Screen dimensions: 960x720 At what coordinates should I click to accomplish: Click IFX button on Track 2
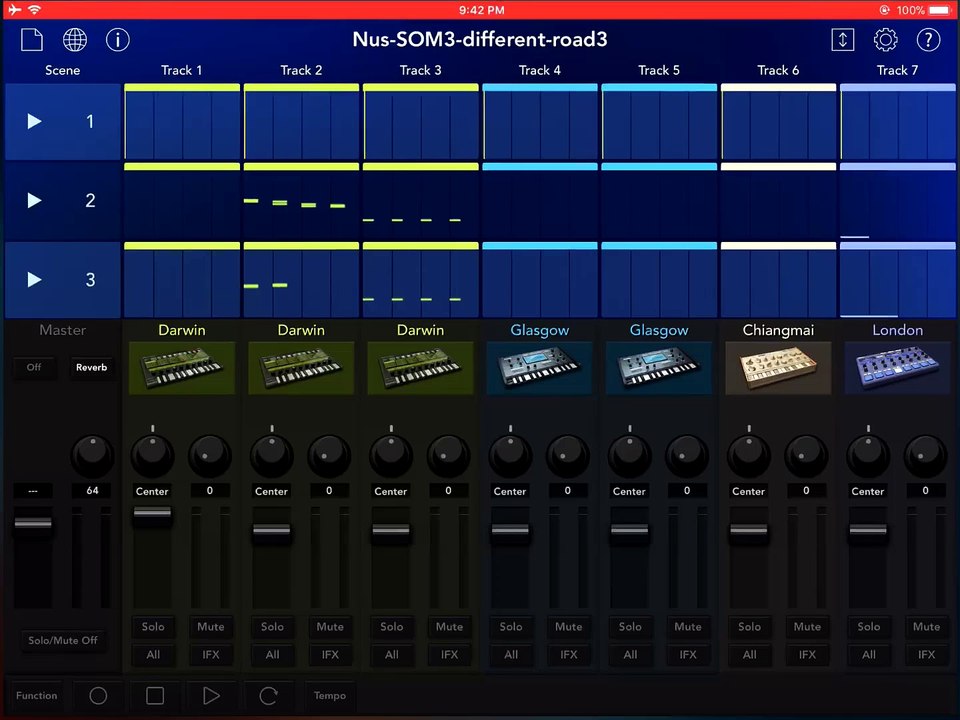point(330,654)
